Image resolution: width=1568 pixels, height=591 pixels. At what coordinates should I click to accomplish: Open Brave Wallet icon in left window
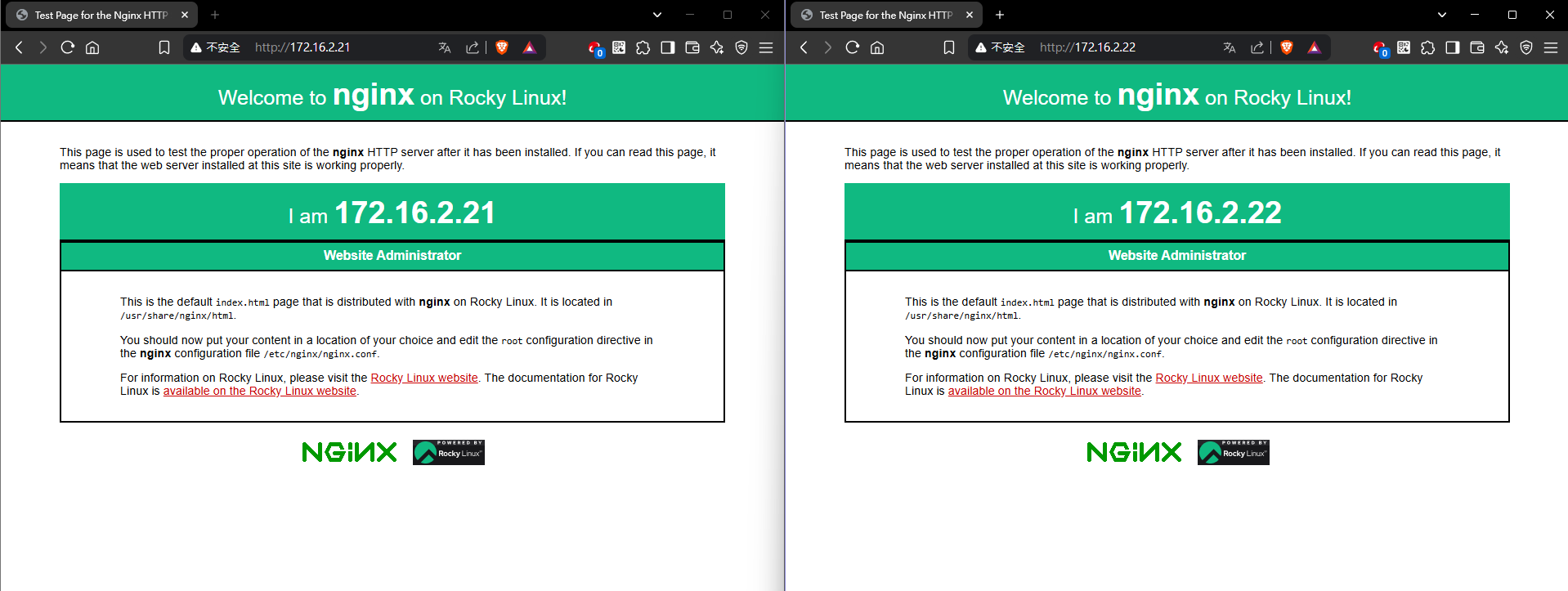click(x=692, y=47)
